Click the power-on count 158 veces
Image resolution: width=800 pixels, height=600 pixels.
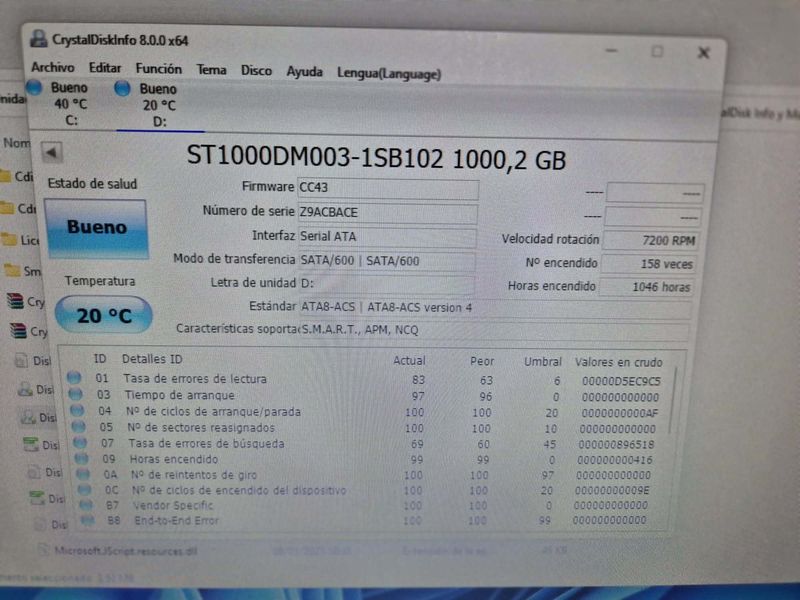coord(647,264)
